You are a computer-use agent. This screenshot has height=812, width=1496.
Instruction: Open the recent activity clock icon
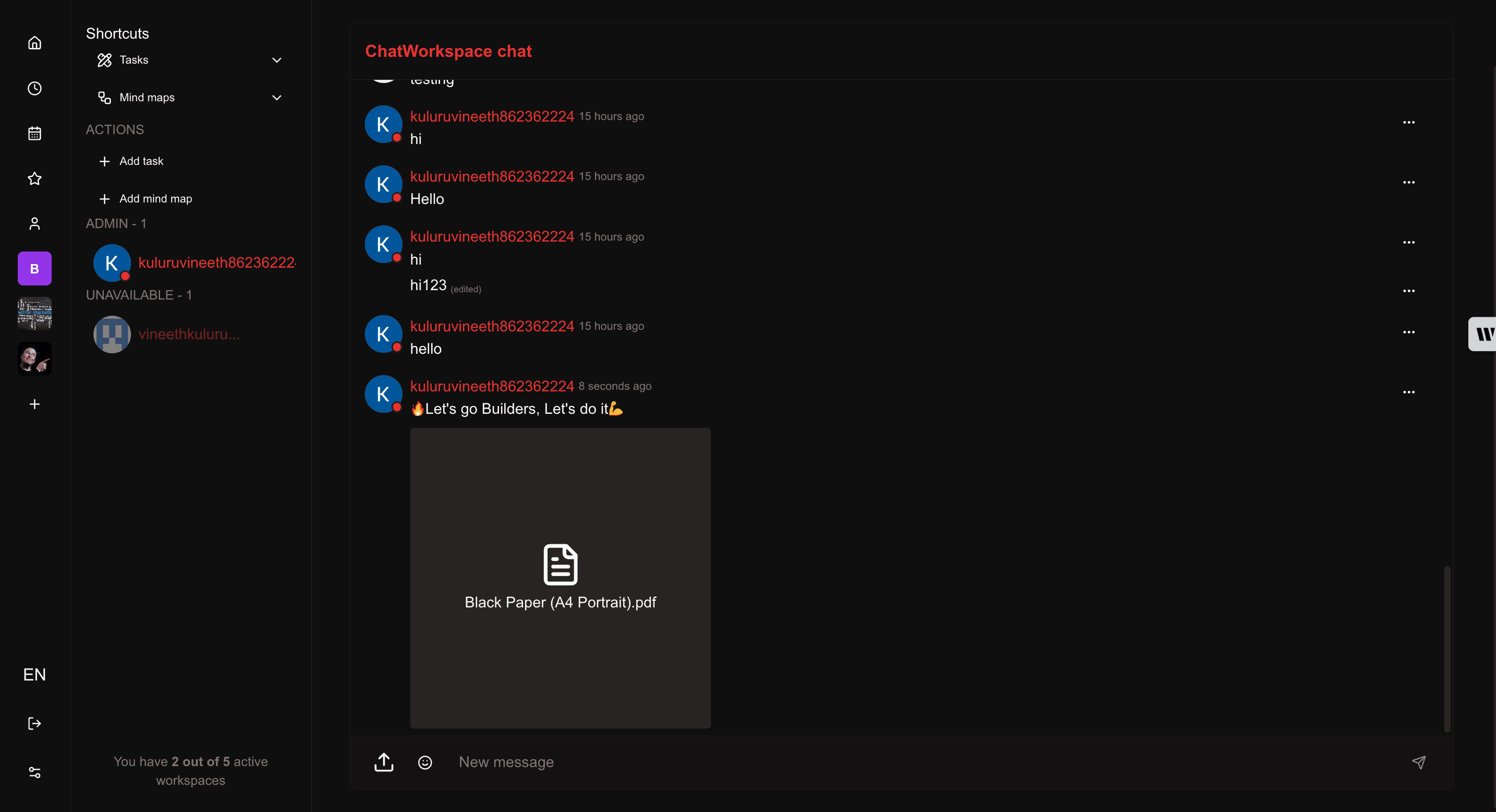click(x=34, y=88)
